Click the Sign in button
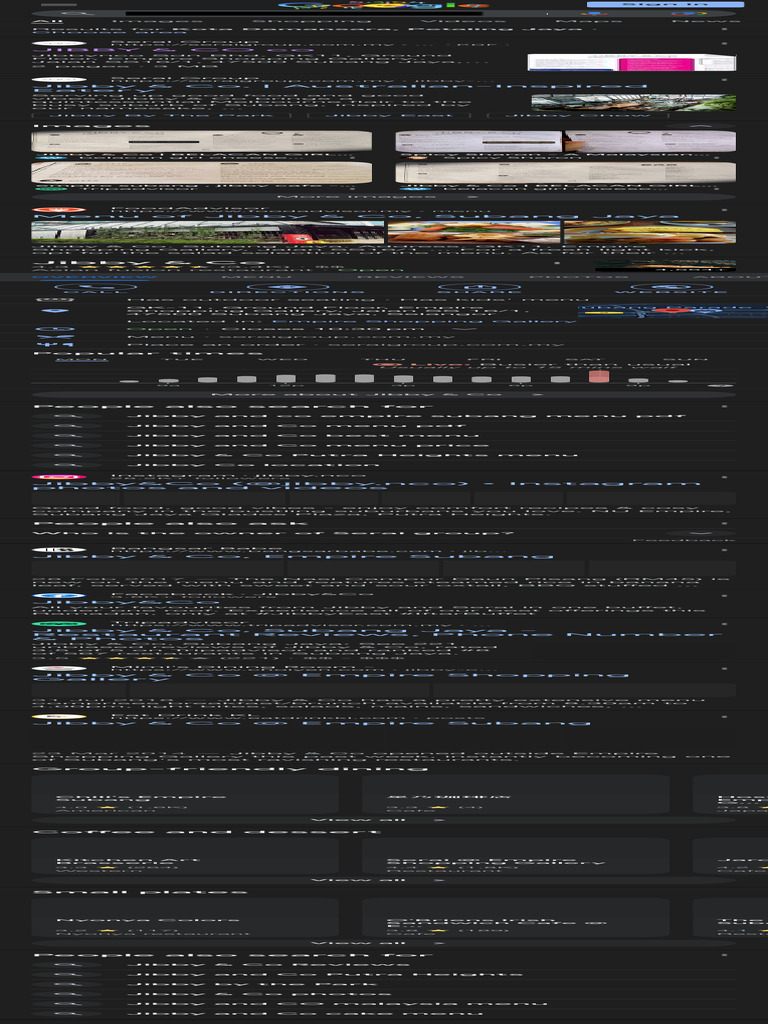The height and width of the screenshot is (1024, 768). pyautogui.click(x=665, y=4)
